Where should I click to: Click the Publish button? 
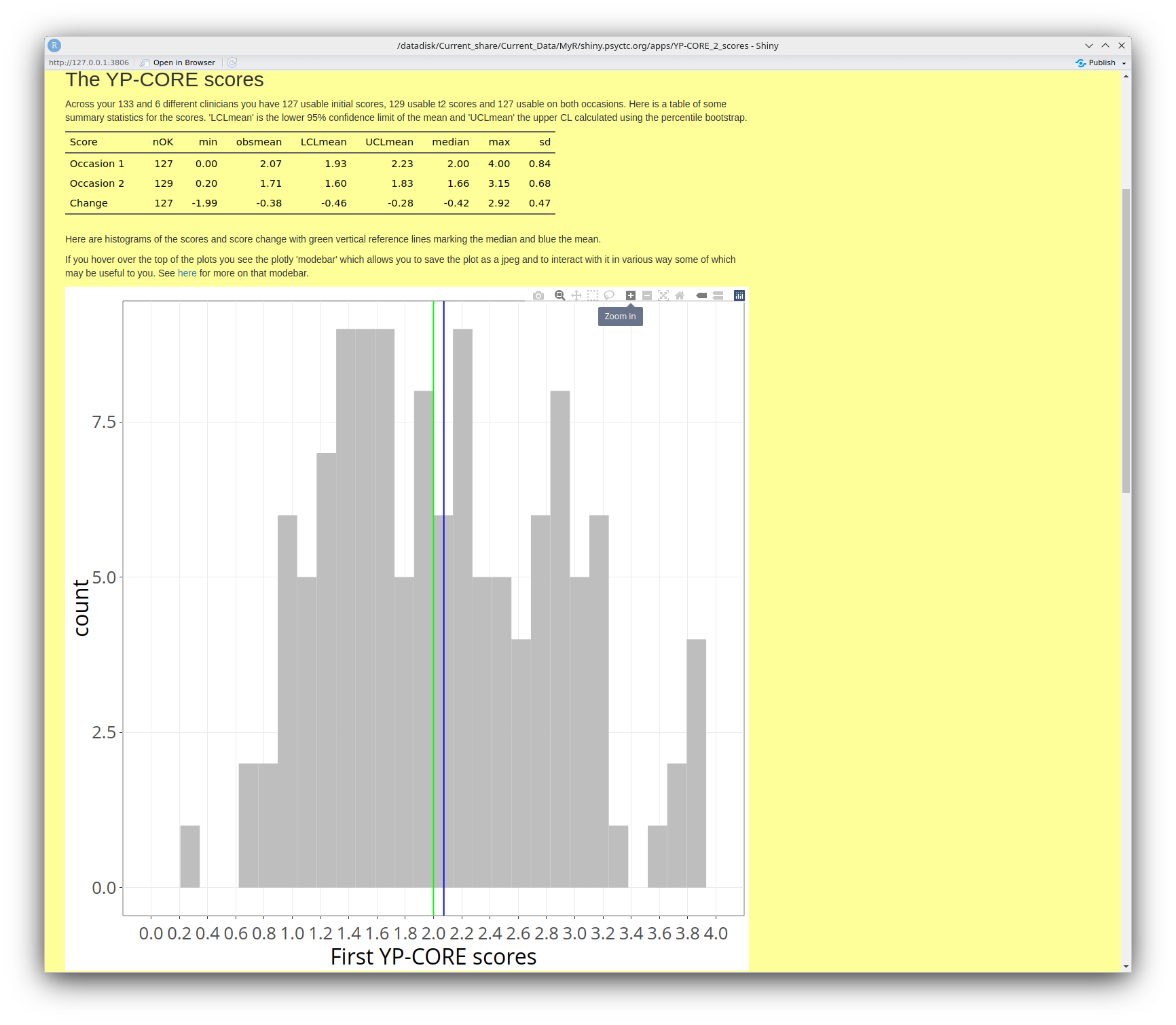[x=1097, y=62]
